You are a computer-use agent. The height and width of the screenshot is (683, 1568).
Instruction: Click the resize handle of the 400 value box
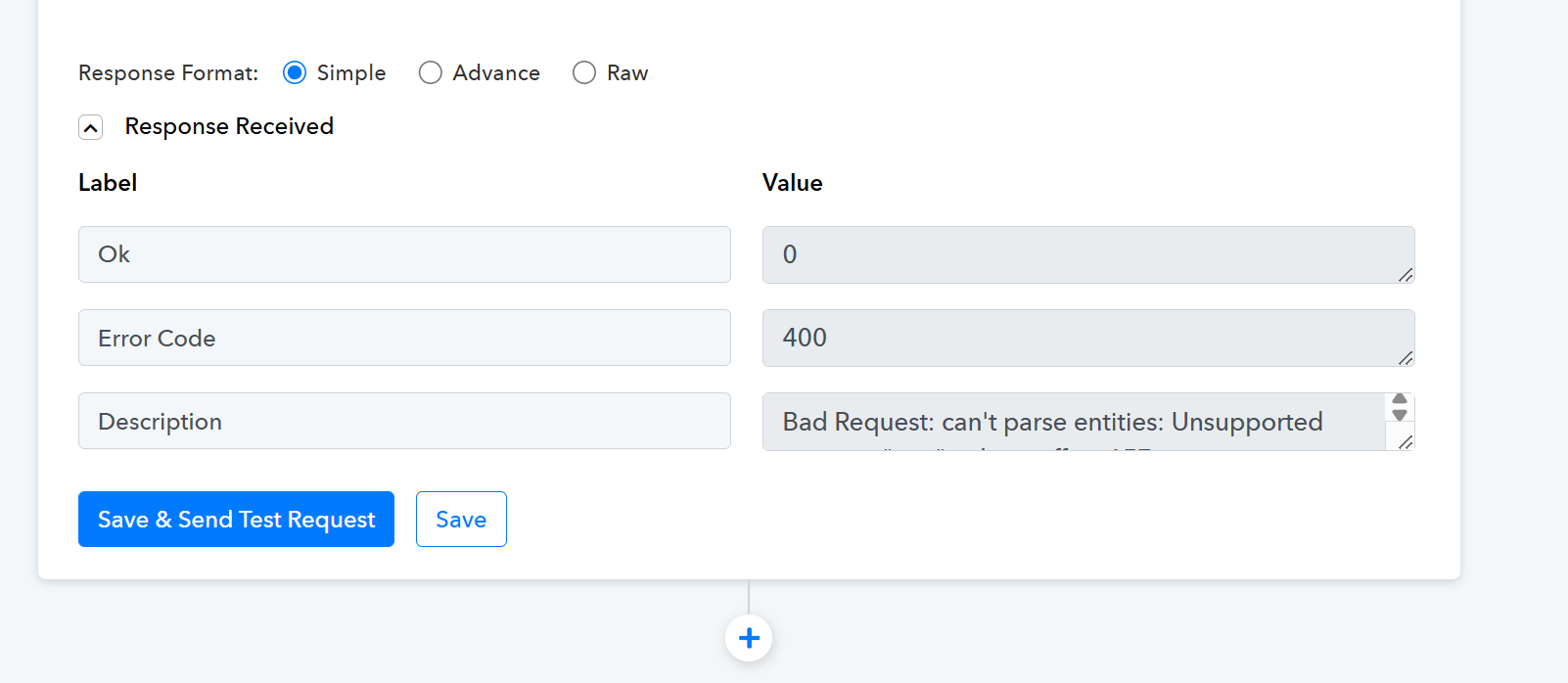[x=1406, y=358]
